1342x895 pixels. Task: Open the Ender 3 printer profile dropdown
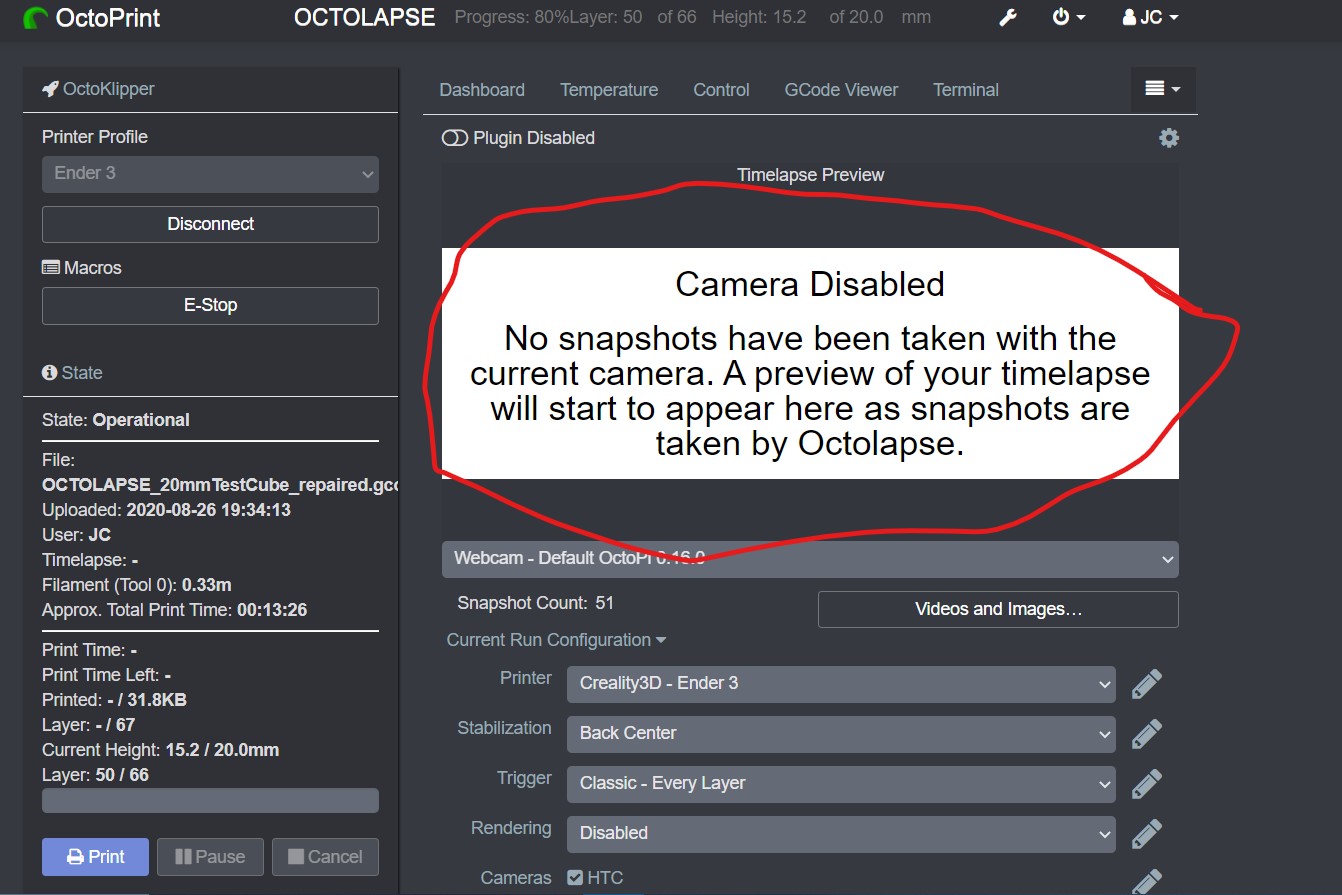point(209,174)
